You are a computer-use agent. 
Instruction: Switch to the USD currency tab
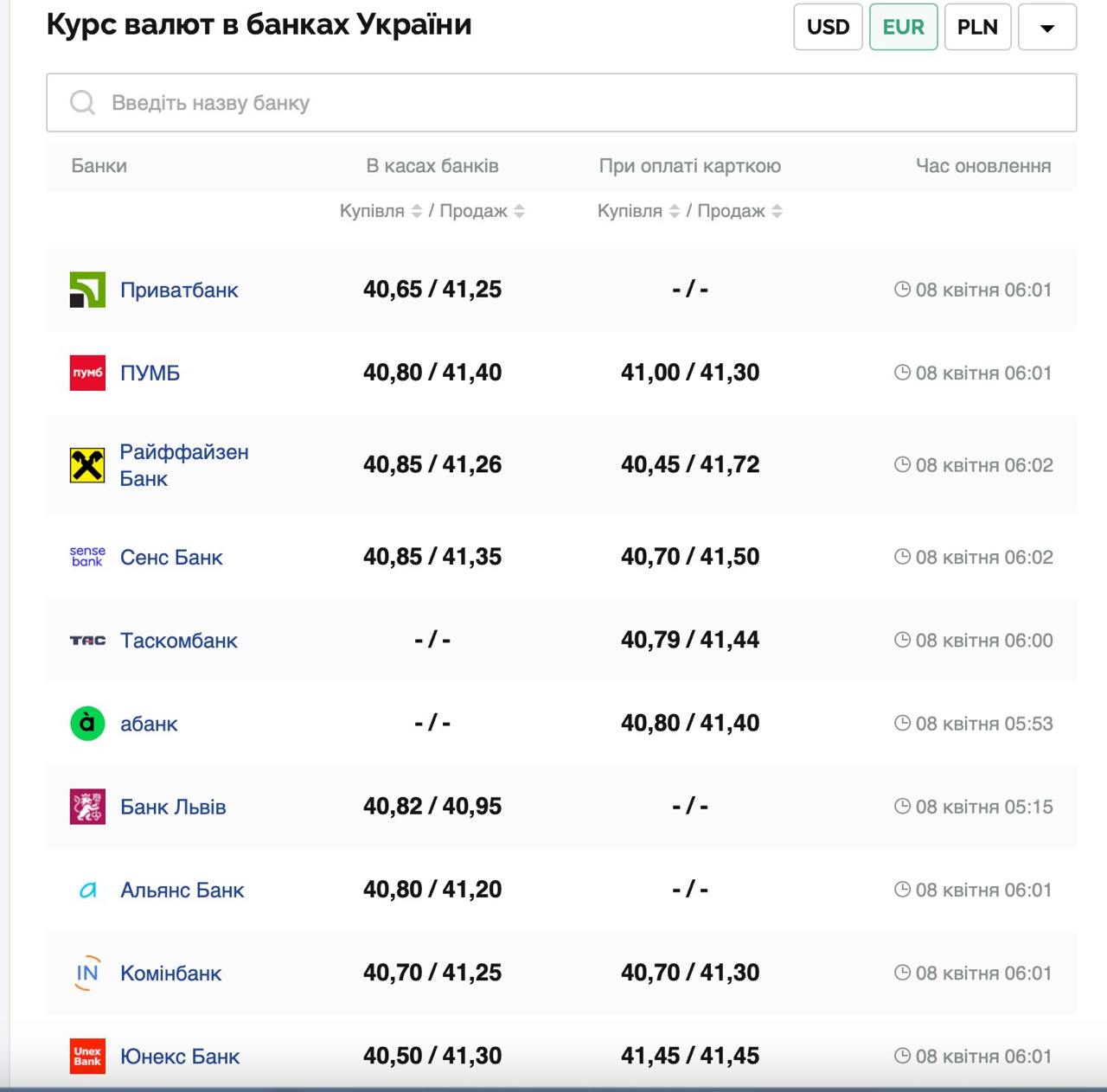point(828,28)
